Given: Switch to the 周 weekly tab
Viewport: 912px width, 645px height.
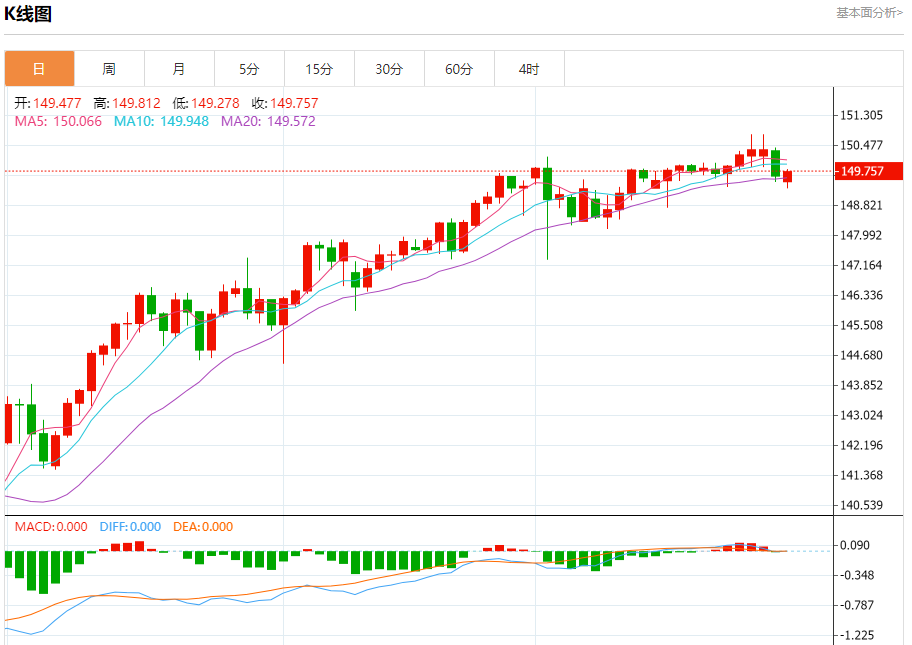Looking at the screenshot, I should [x=109, y=69].
